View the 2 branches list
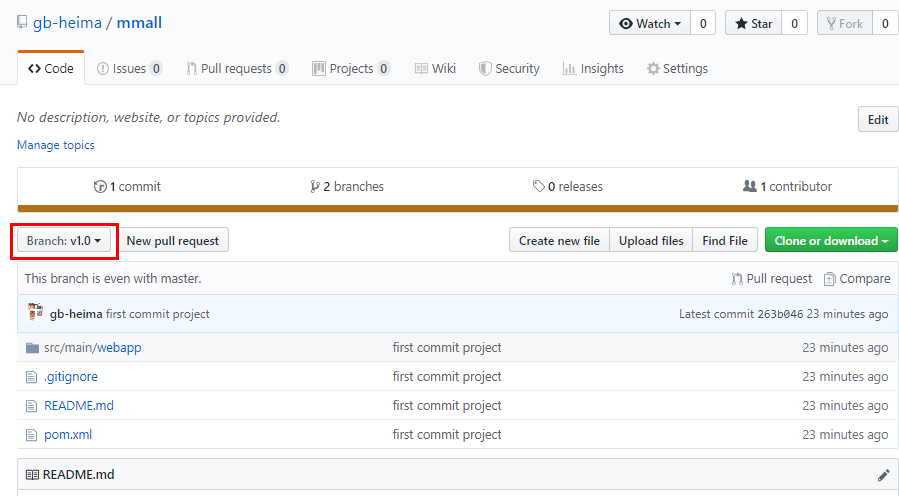 tap(347, 186)
